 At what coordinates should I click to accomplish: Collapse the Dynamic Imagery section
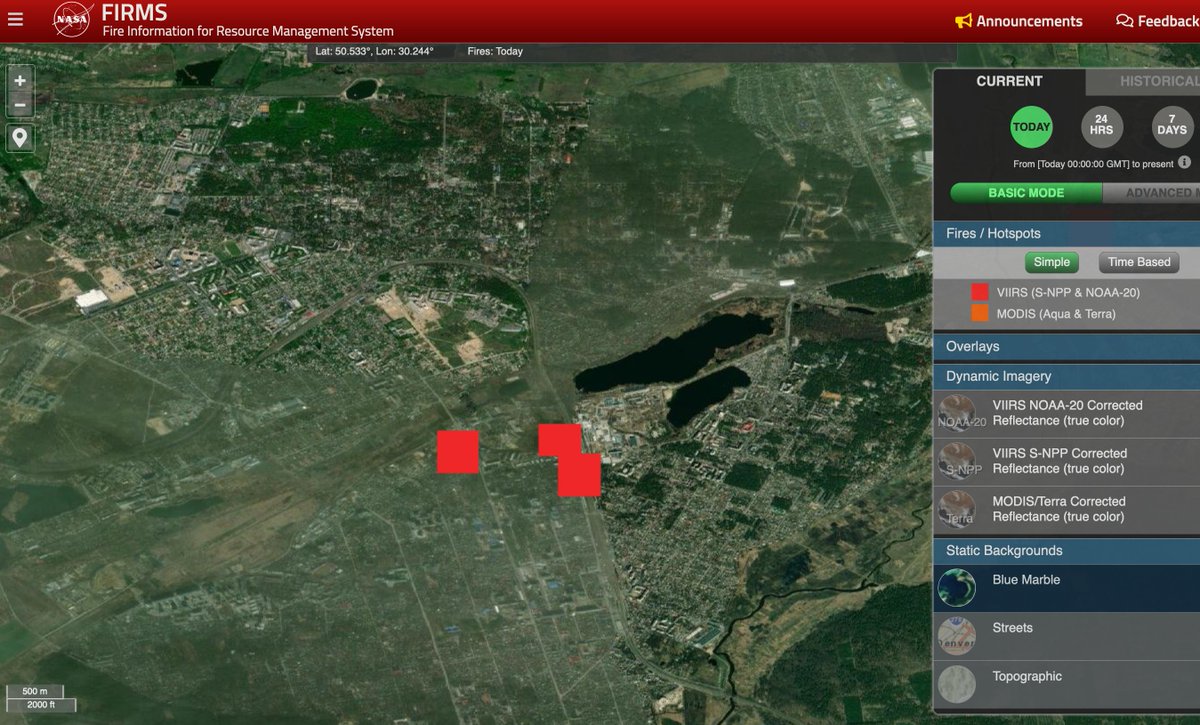click(x=1066, y=376)
